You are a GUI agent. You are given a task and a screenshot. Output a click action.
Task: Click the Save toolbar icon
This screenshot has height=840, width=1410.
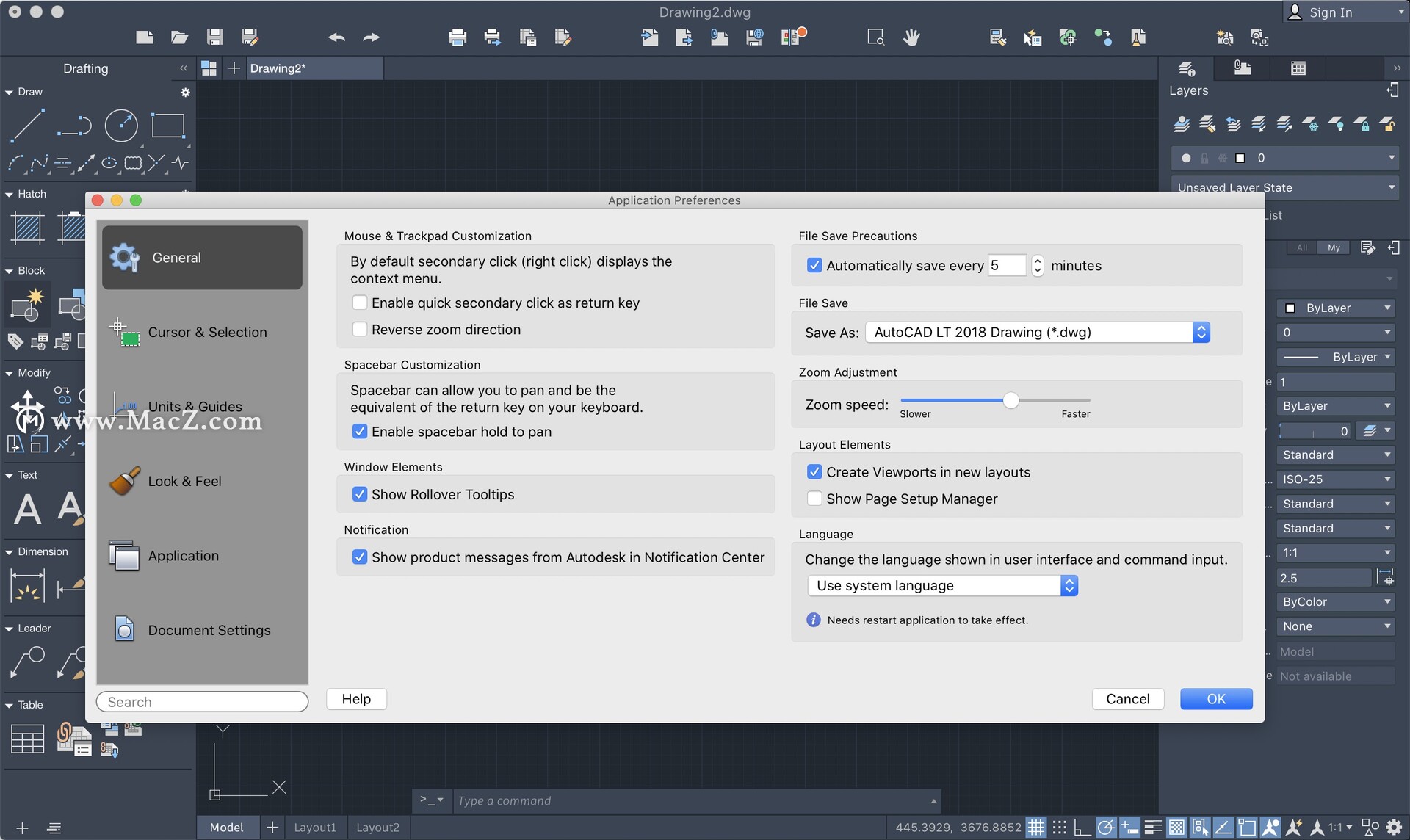[x=214, y=37]
